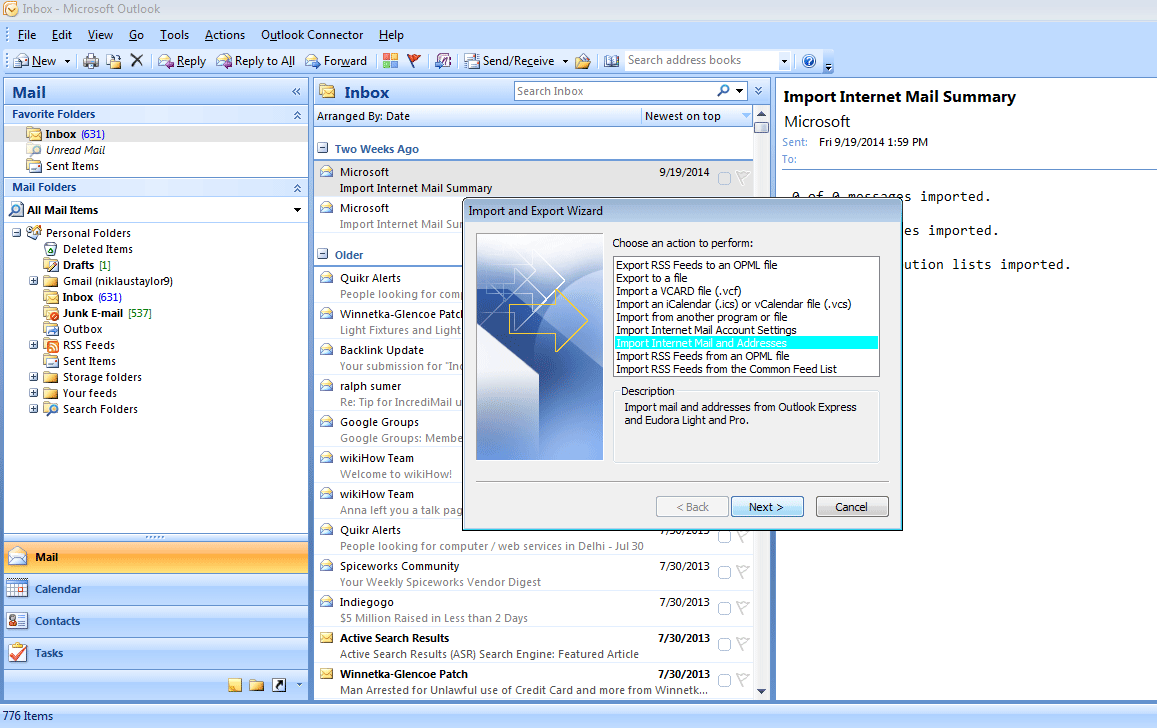1157x728 pixels.
Task: Collapse the Favorite Folders section
Action: click(297, 115)
